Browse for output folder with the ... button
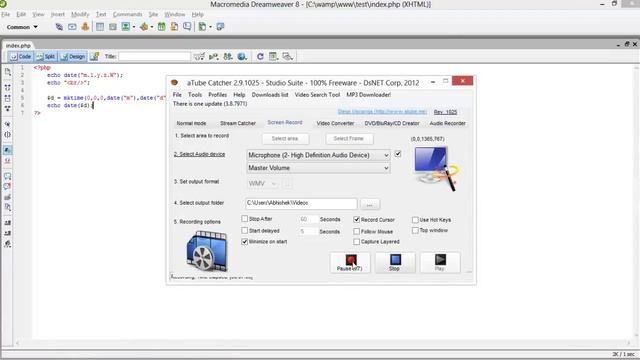The width and height of the screenshot is (640, 360). [370, 204]
